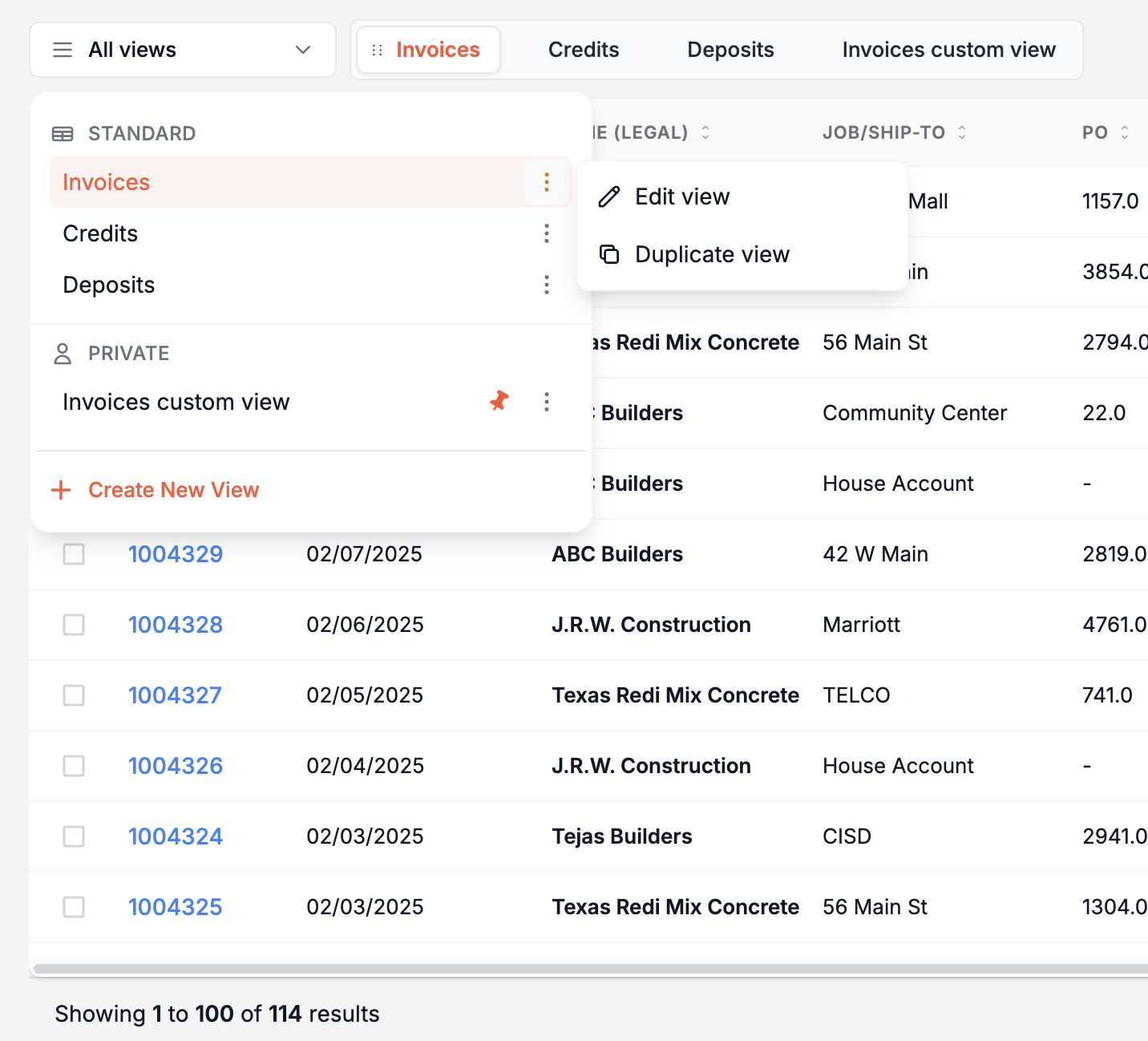Click the plus icon for Create New View

(x=61, y=490)
